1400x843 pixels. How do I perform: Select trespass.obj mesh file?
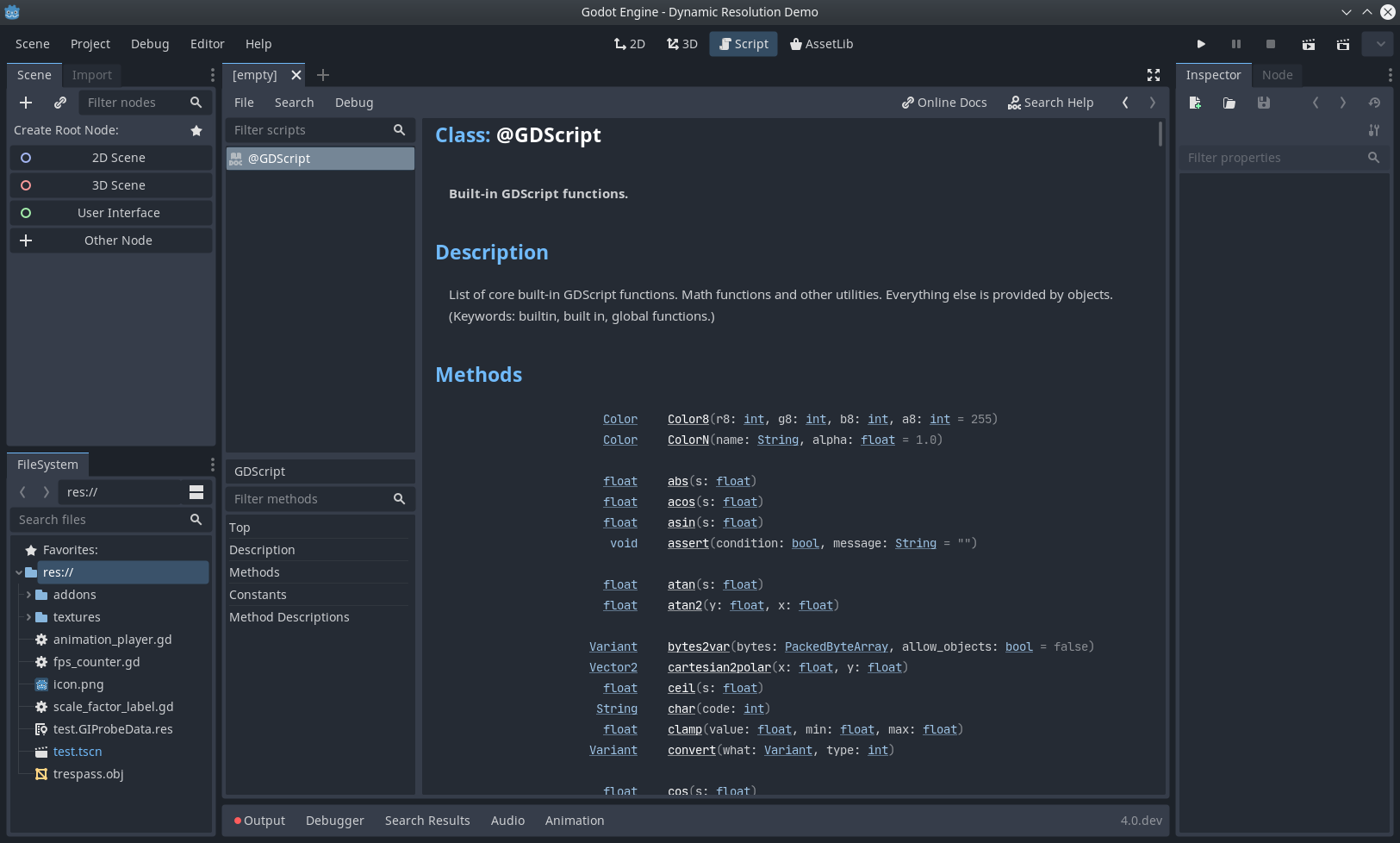coord(88,774)
